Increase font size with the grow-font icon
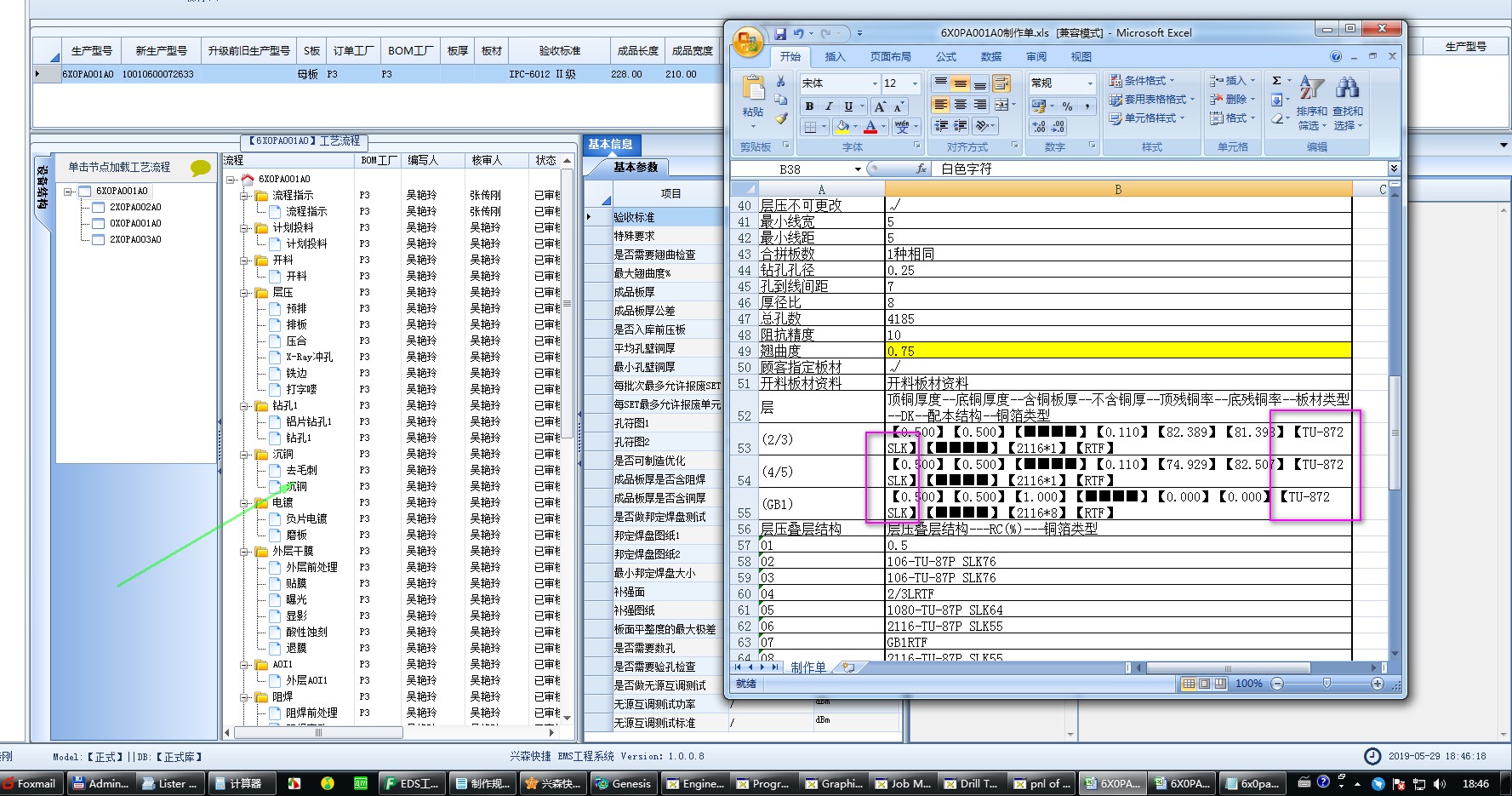 (880, 106)
